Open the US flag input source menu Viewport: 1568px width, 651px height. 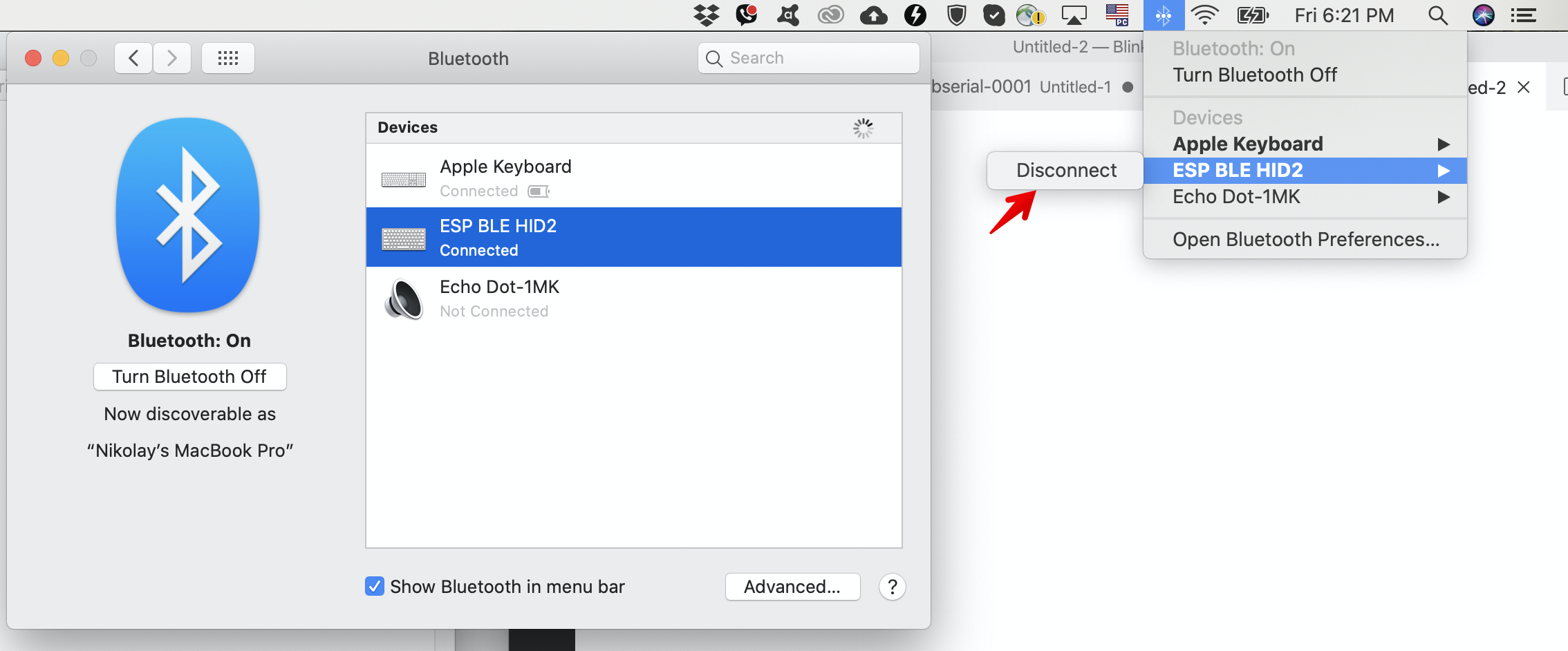point(1117,15)
